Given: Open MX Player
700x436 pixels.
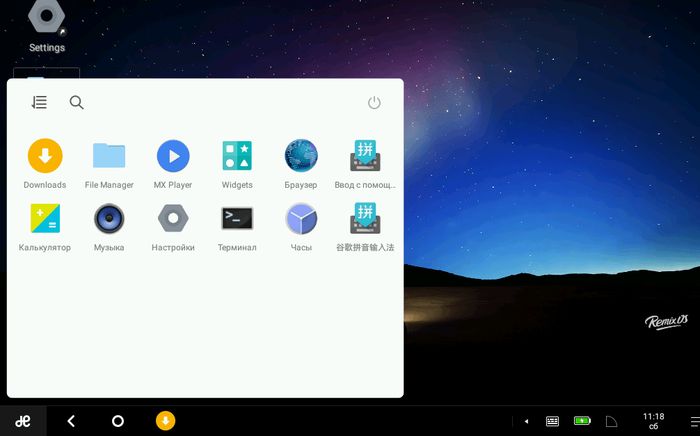Looking at the screenshot, I should coord(173,156).
